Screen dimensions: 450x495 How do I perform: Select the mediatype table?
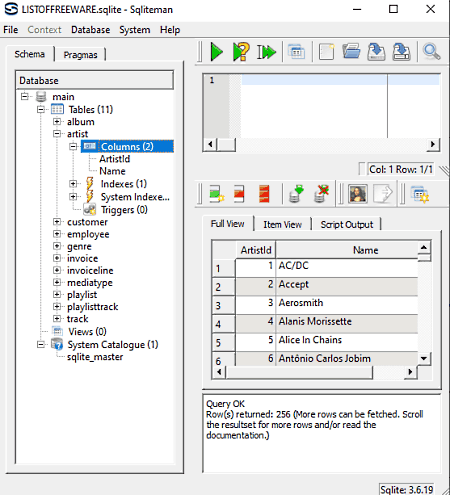(90, 283)
